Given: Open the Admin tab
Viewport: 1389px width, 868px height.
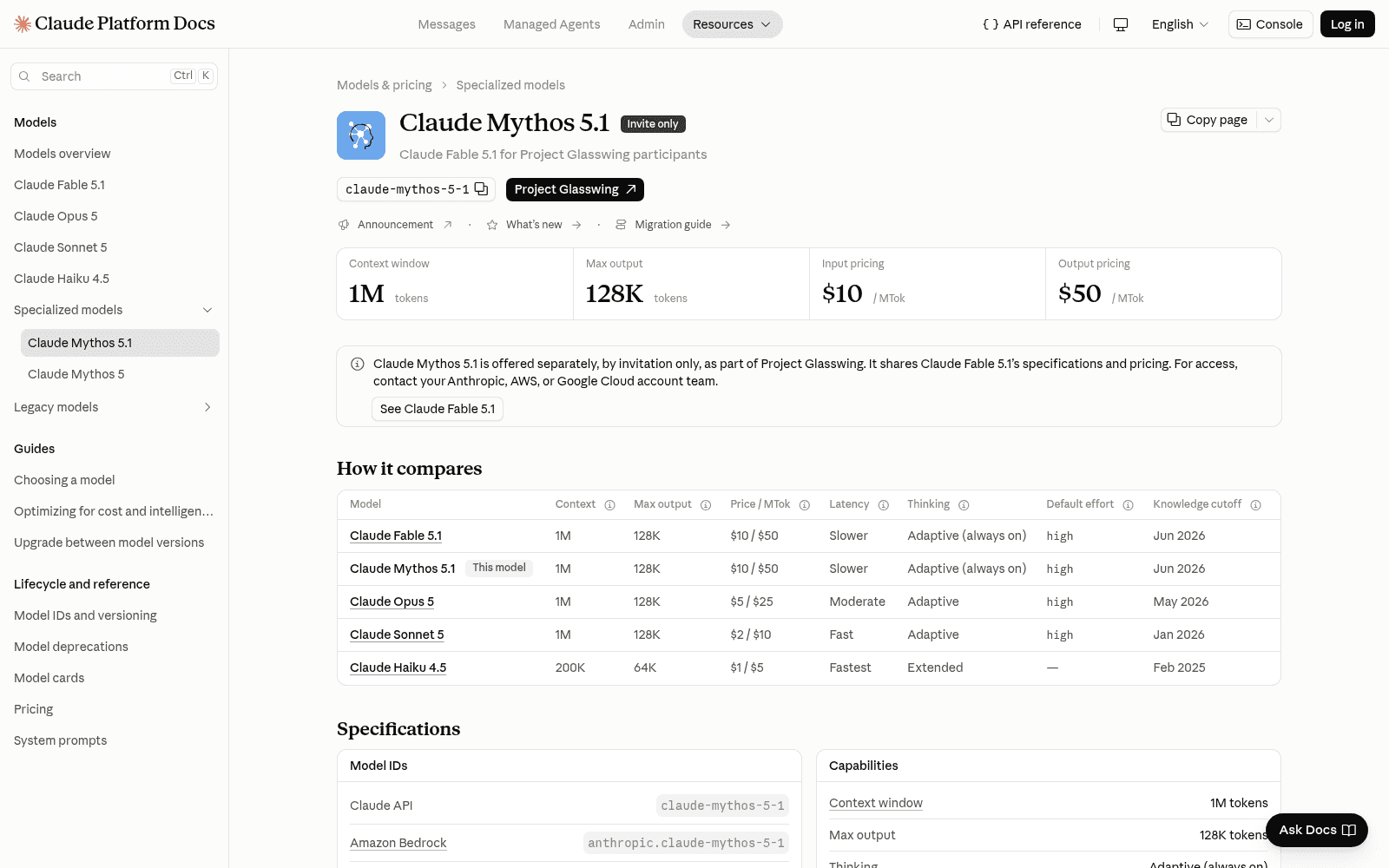Looking at the screenshot, I should pyautogui.click(x=647, y=24).
